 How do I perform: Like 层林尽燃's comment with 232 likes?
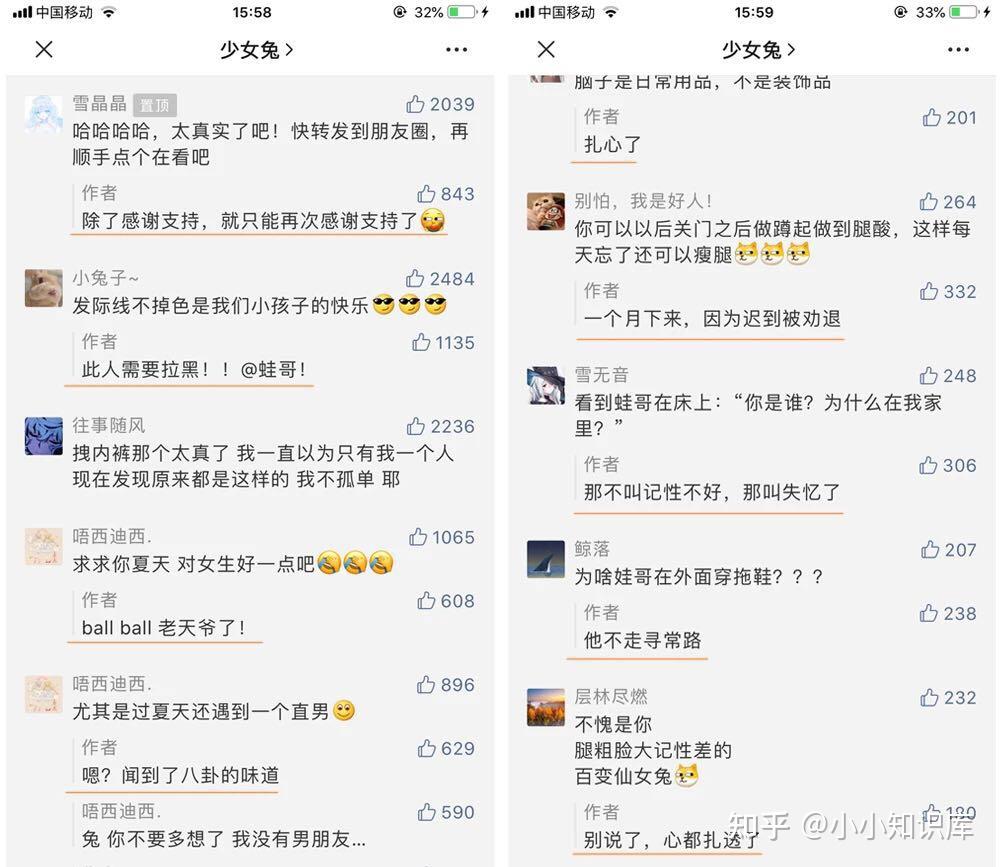929,697
